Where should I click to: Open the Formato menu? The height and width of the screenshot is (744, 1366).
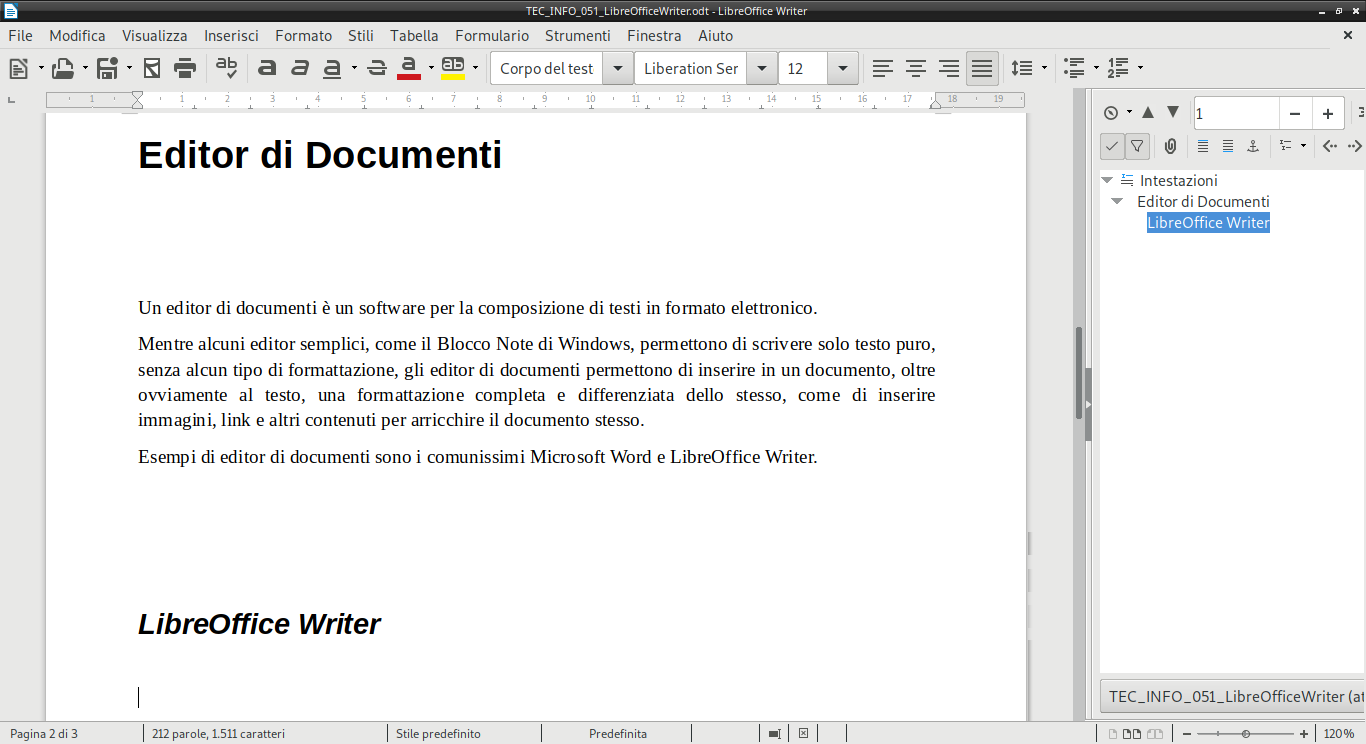pyautogui.click(x=303, y=35)
